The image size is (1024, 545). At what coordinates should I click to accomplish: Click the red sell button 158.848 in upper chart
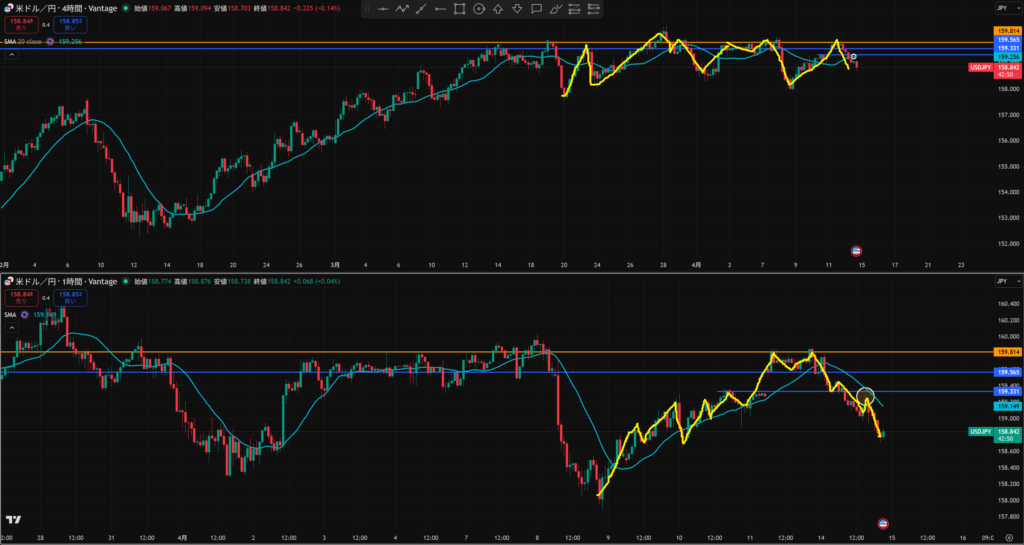20,24
